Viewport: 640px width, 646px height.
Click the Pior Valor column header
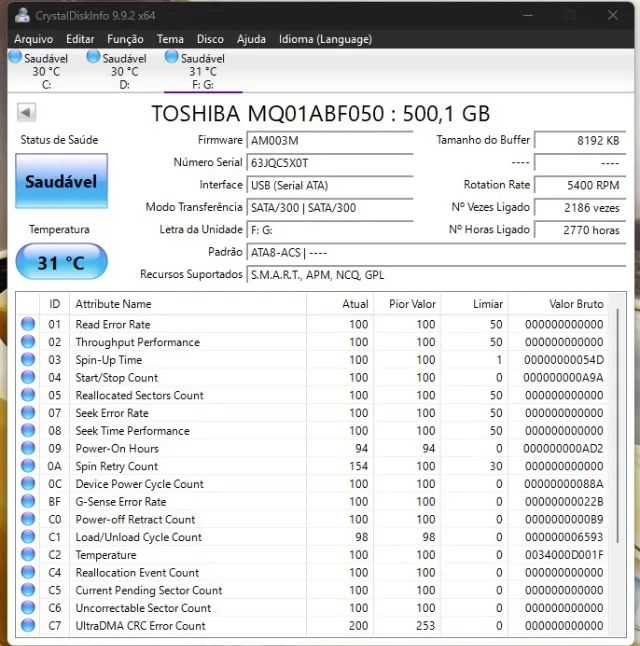click(407, 304)
